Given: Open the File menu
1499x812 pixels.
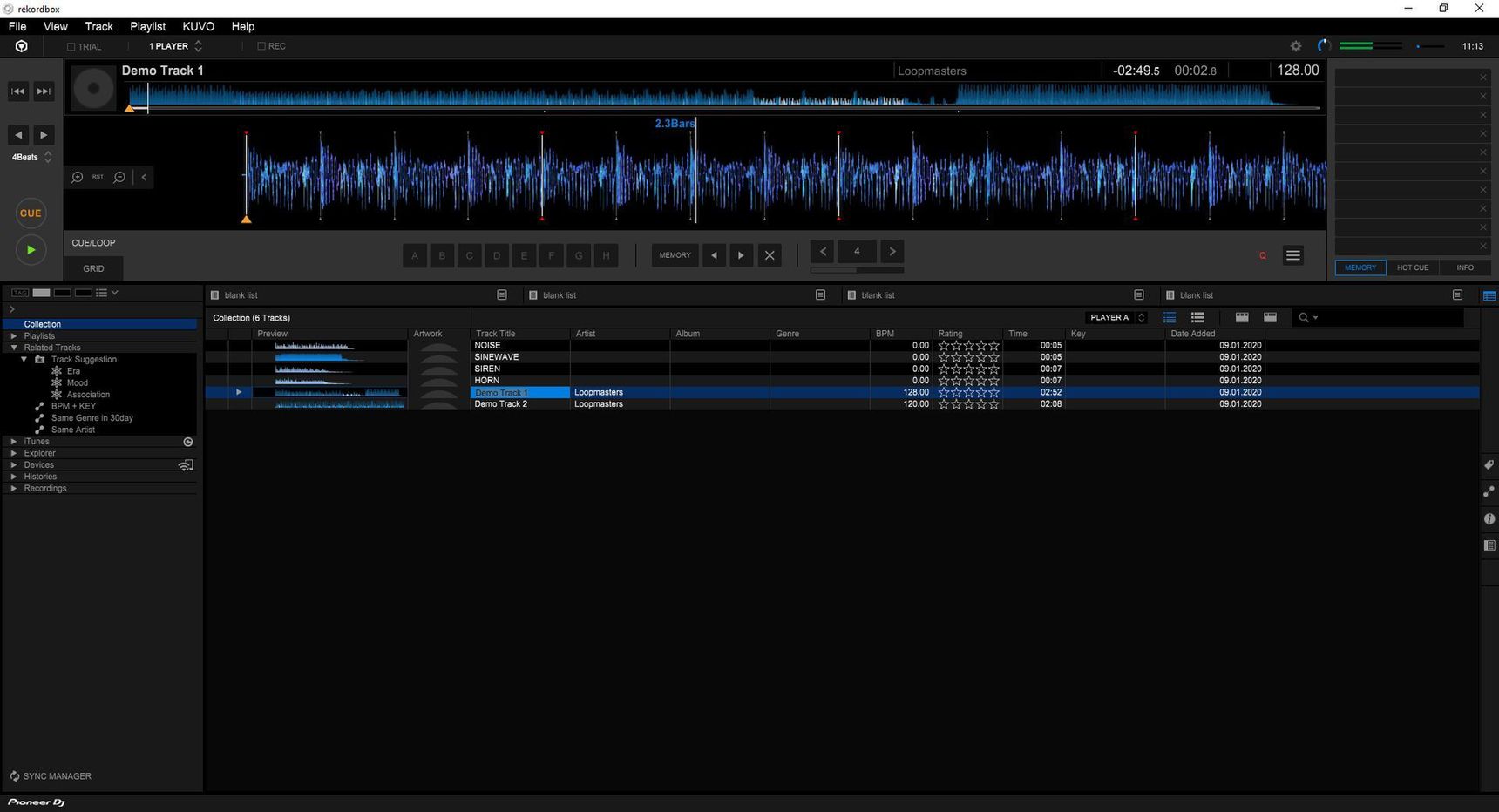Looking at the screenshot, I should point(17,26).
